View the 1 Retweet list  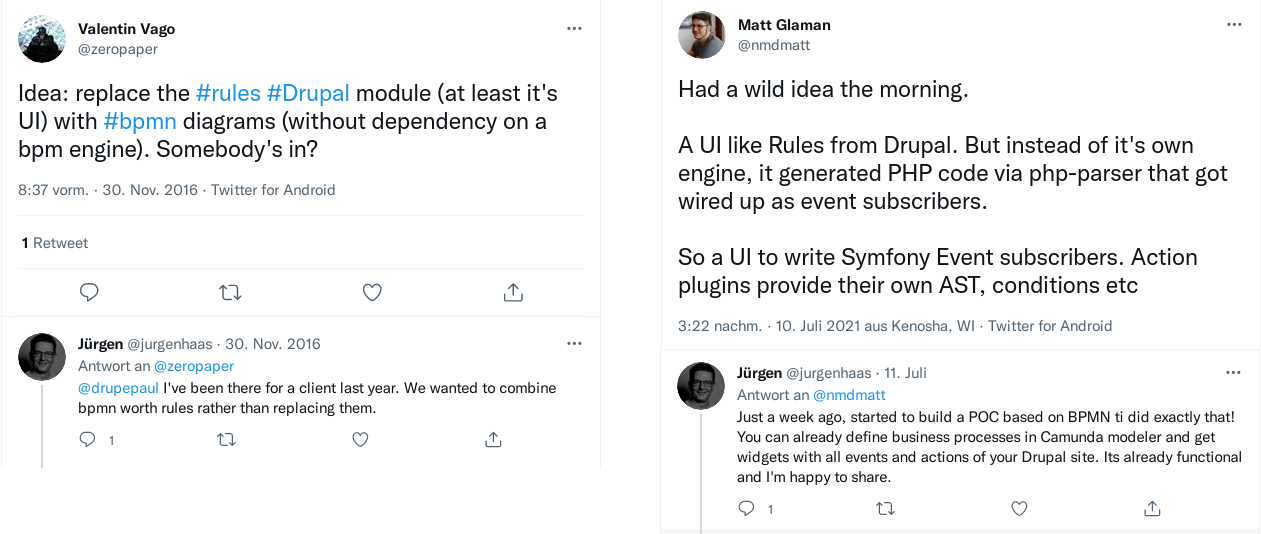54,243
